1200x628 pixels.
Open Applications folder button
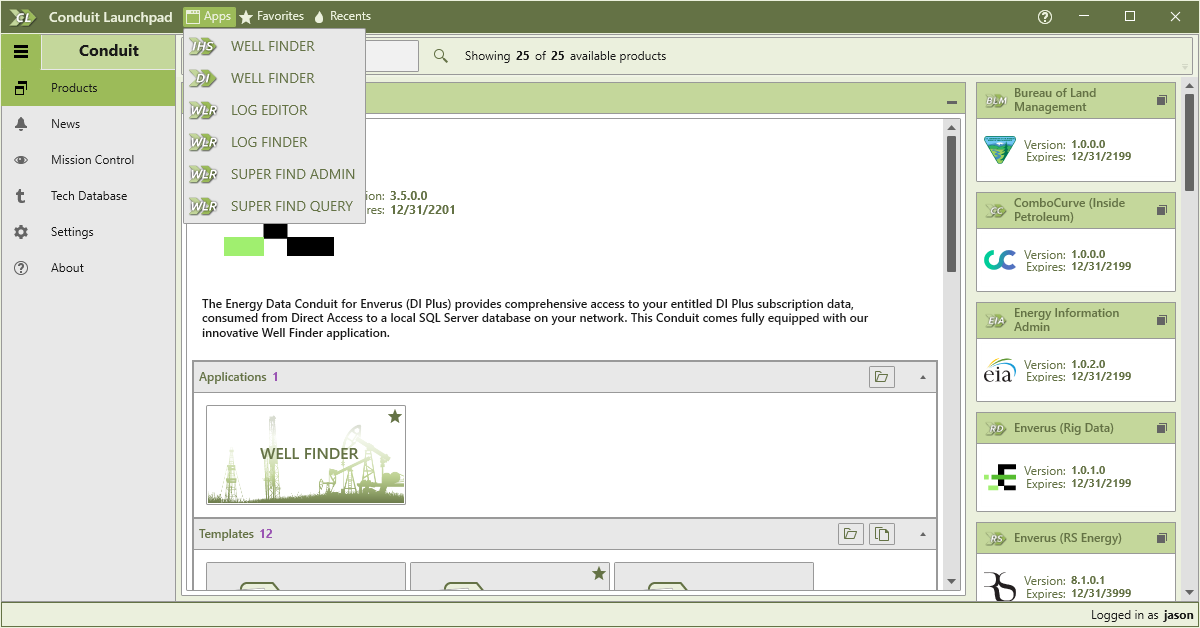[x=881, y=377]
